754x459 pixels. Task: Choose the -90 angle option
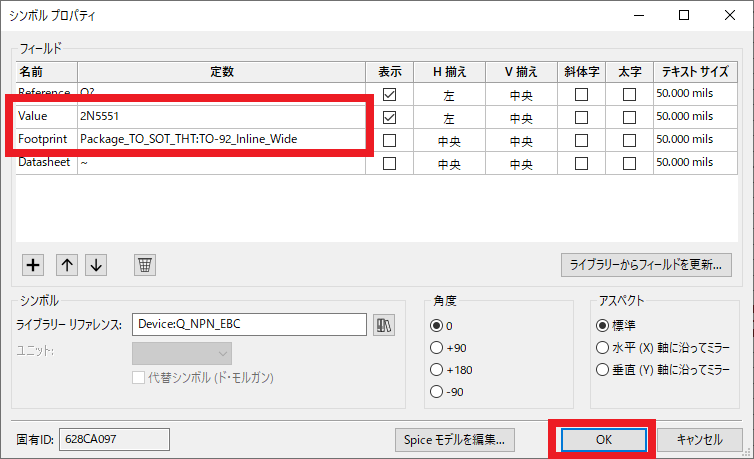(436, 391)
